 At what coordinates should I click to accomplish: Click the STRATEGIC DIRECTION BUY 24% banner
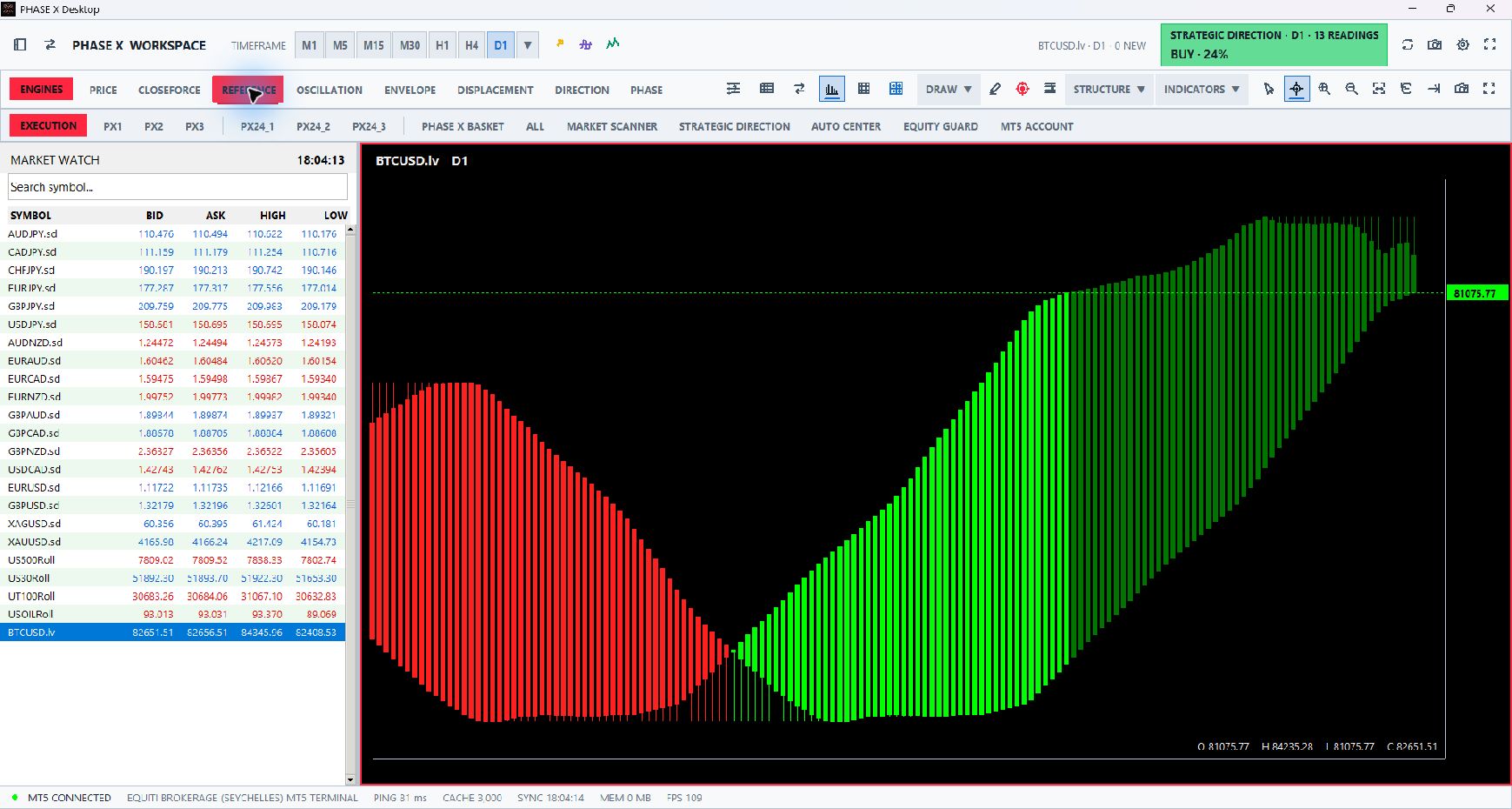[1274, 44]
